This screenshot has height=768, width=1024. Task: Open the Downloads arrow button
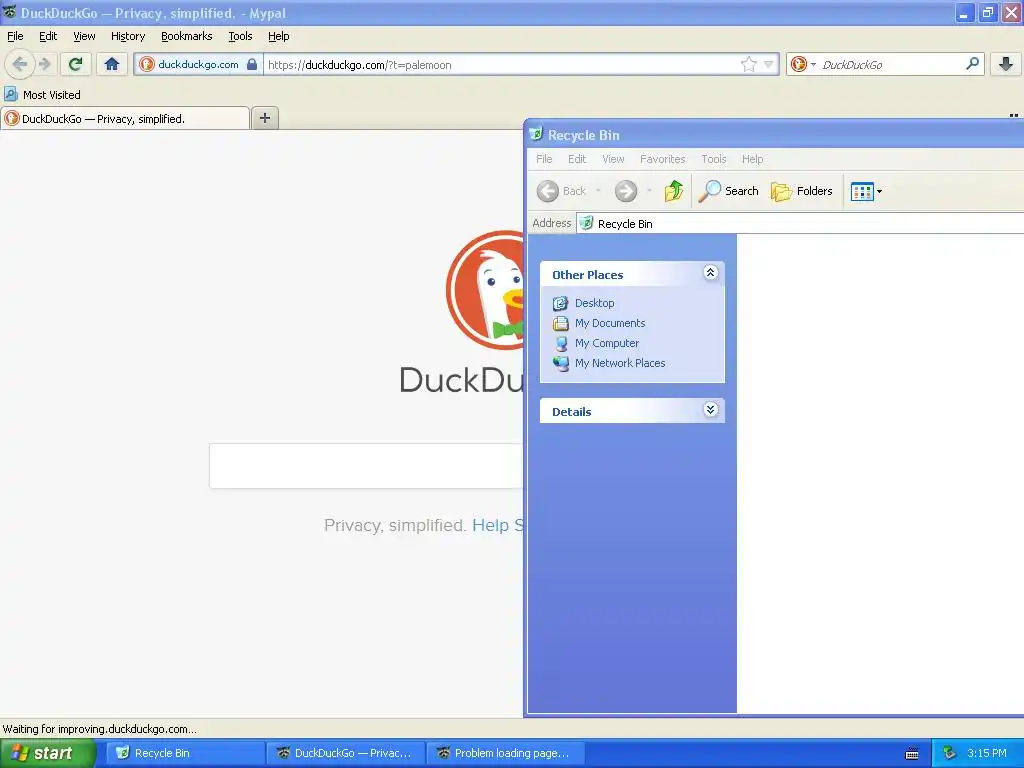(1006, 64)
